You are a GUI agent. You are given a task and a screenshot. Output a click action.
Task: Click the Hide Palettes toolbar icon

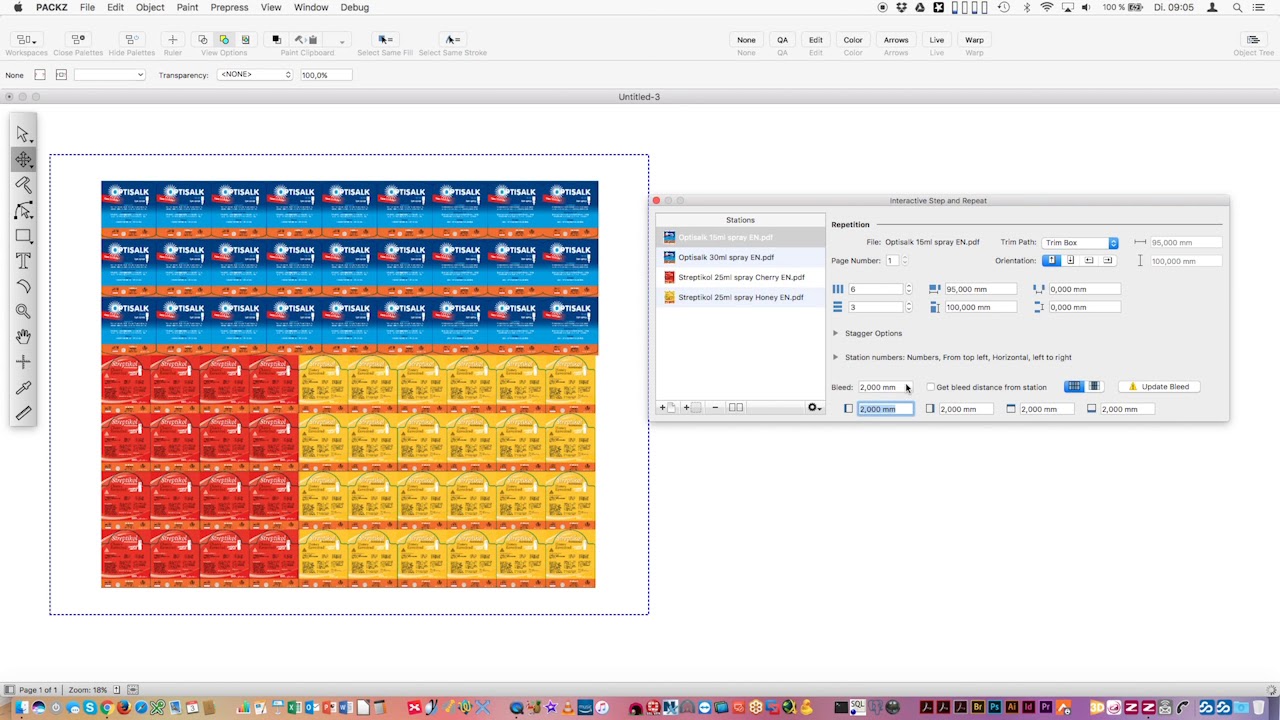(131, 40)
